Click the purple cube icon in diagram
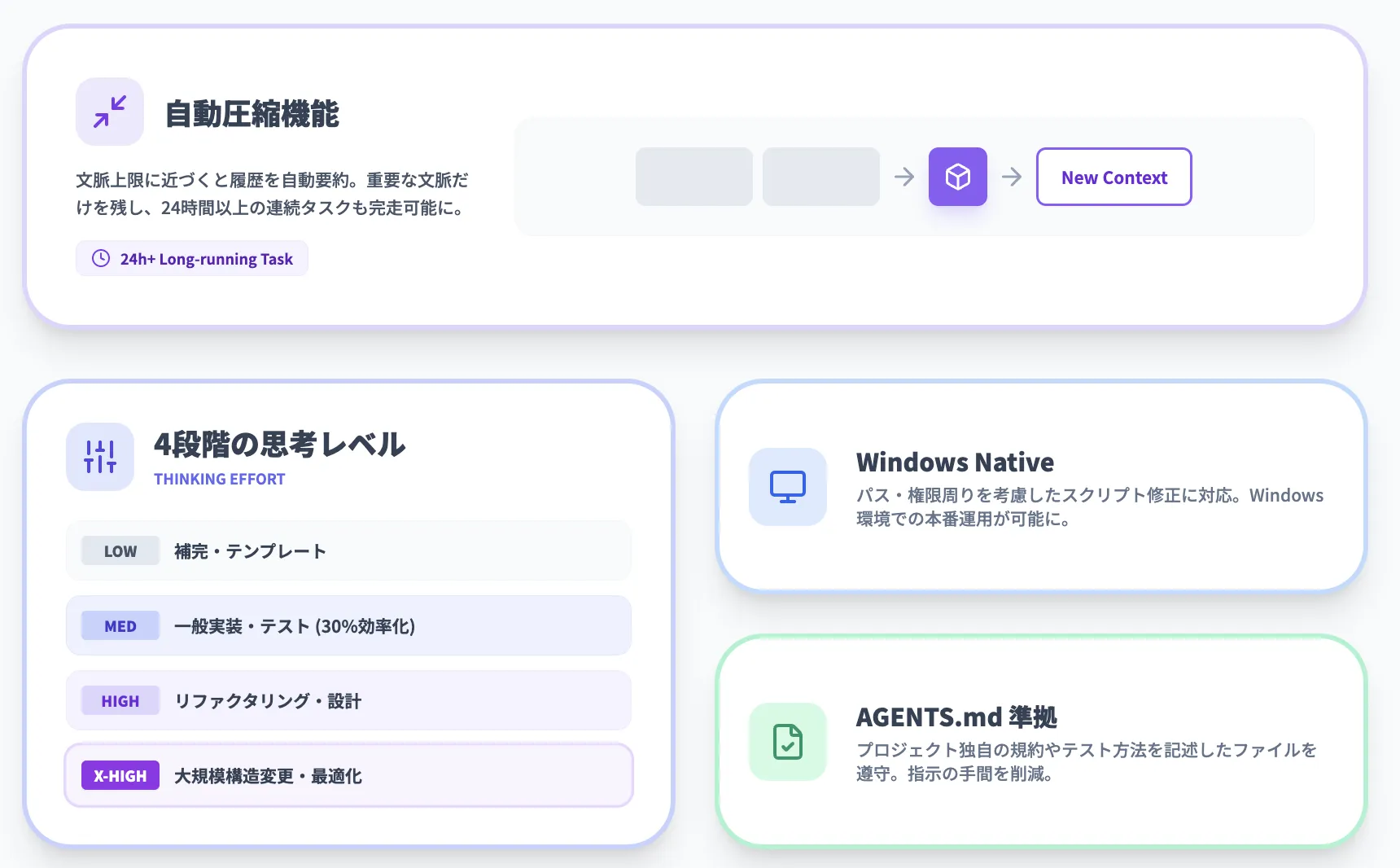Screen dimensions: 1400x868 [957, 177]
